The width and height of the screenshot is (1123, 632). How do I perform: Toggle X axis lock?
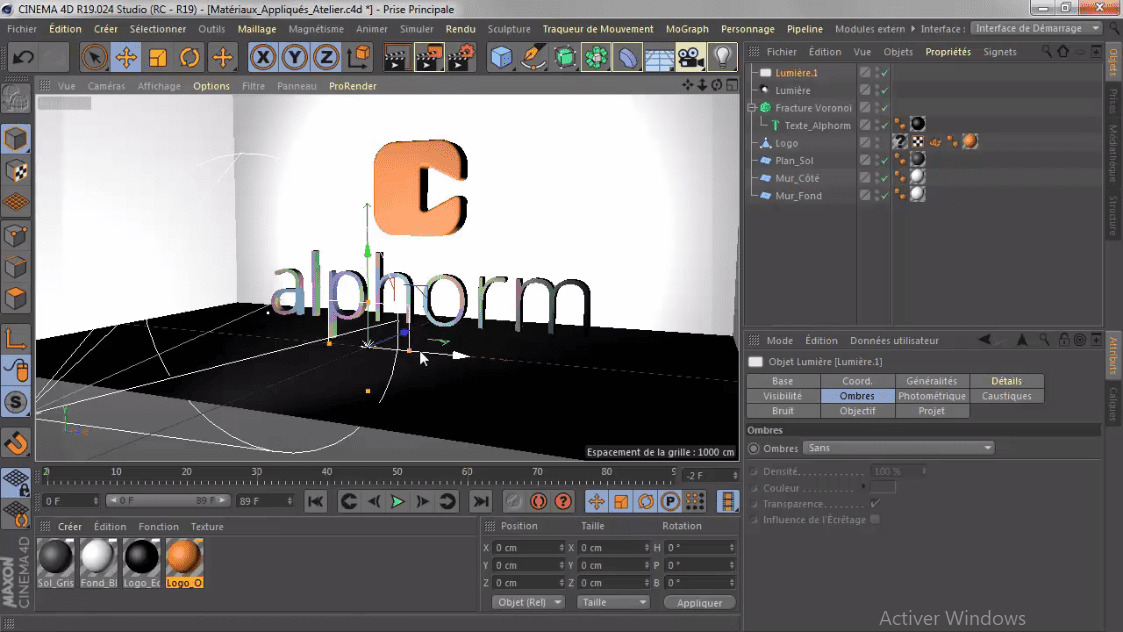click(x=263, y=57)
